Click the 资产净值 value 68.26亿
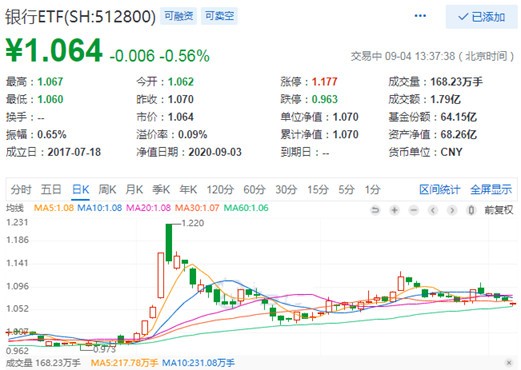Viewport: 521px width, 370px height. coord(459,135)
